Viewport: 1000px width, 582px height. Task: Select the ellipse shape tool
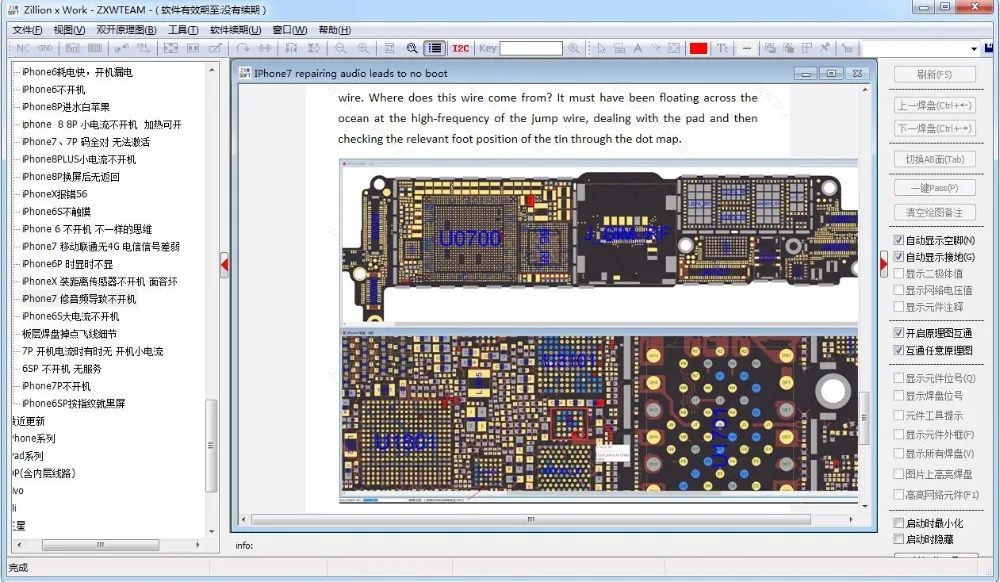point(674,48)
